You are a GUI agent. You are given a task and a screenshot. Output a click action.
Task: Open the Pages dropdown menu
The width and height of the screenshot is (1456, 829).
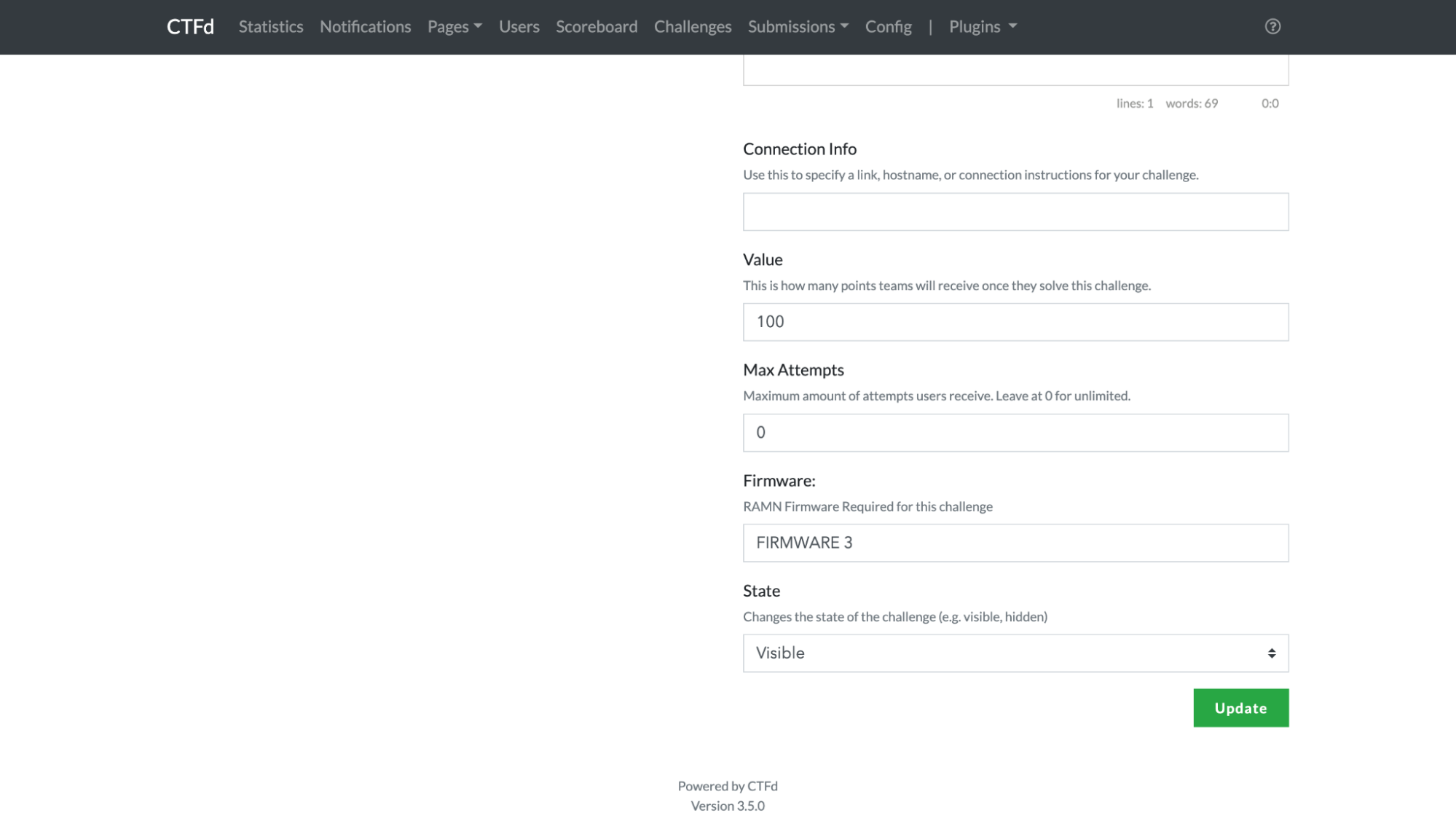point(454,27)
